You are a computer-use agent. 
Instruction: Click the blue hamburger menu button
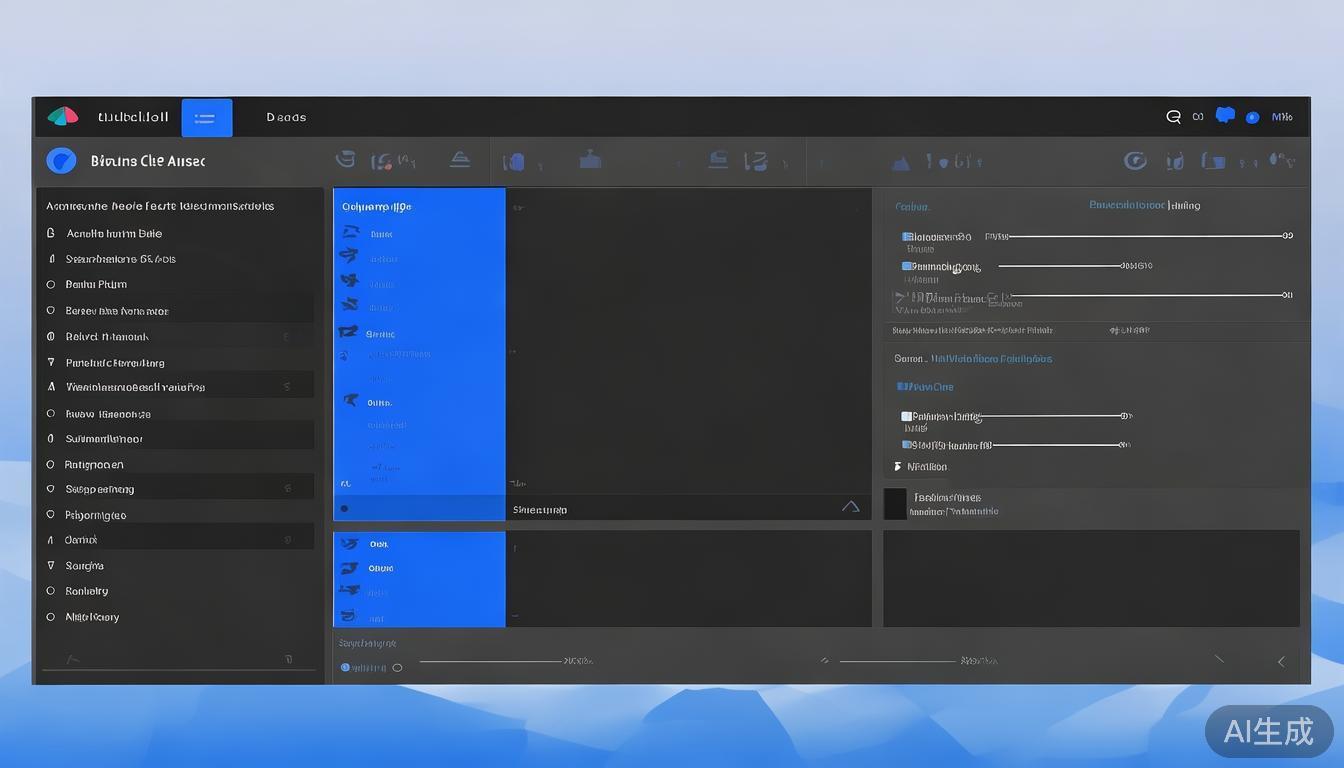pos(206,118)
